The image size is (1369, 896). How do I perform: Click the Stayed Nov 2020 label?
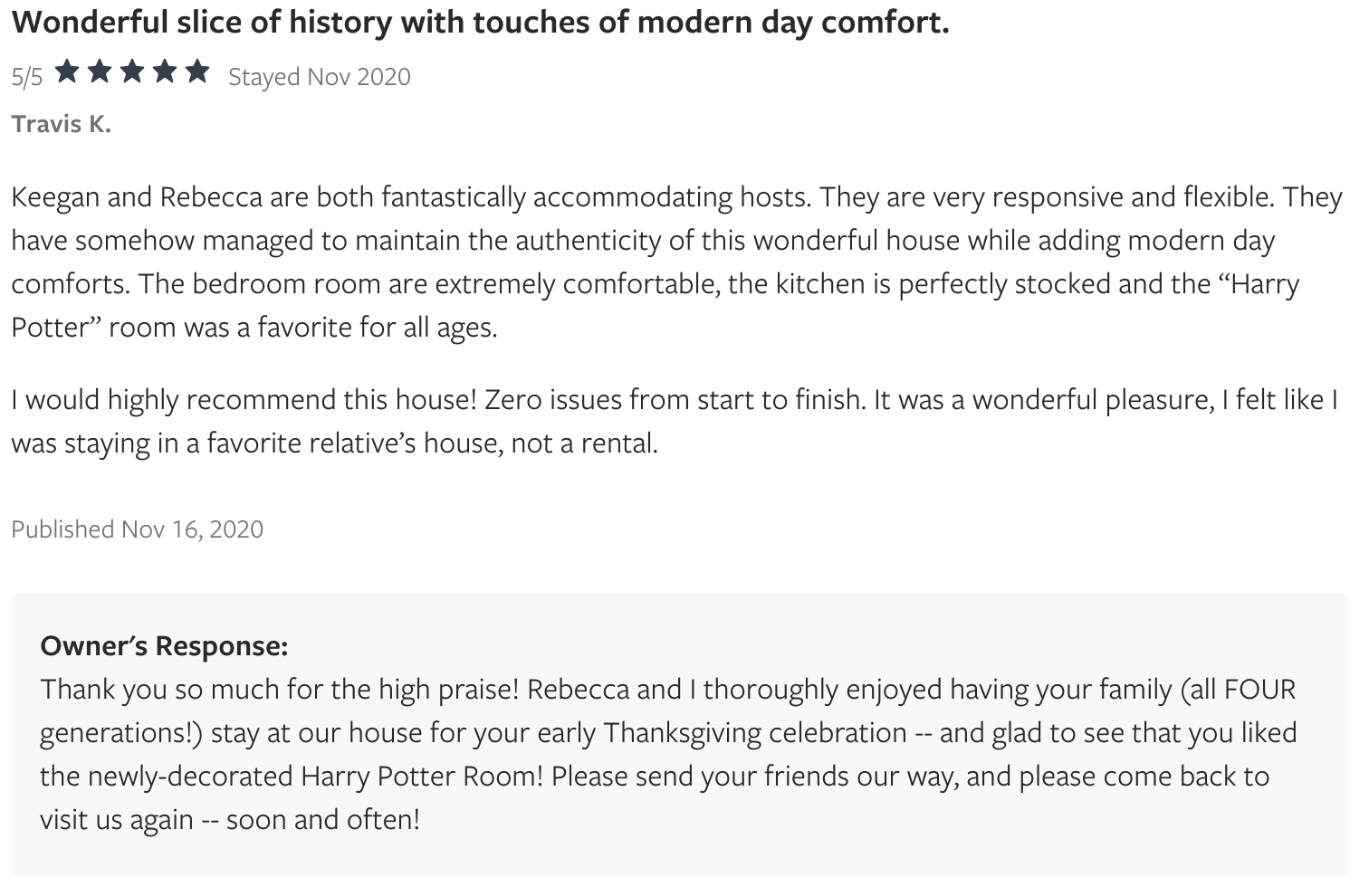tap(320, 77)
